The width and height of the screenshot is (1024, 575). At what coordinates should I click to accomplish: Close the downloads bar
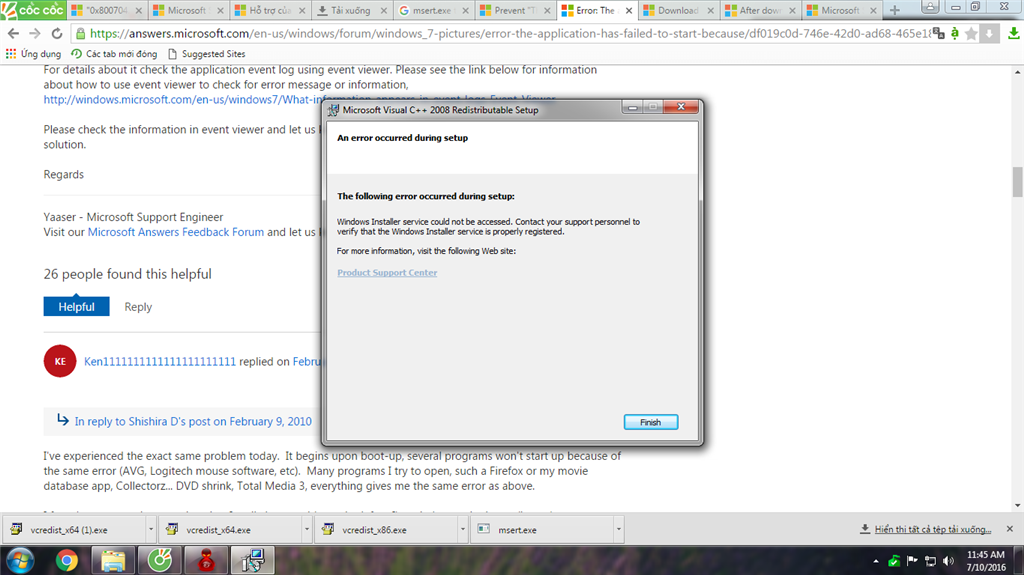1010,529
